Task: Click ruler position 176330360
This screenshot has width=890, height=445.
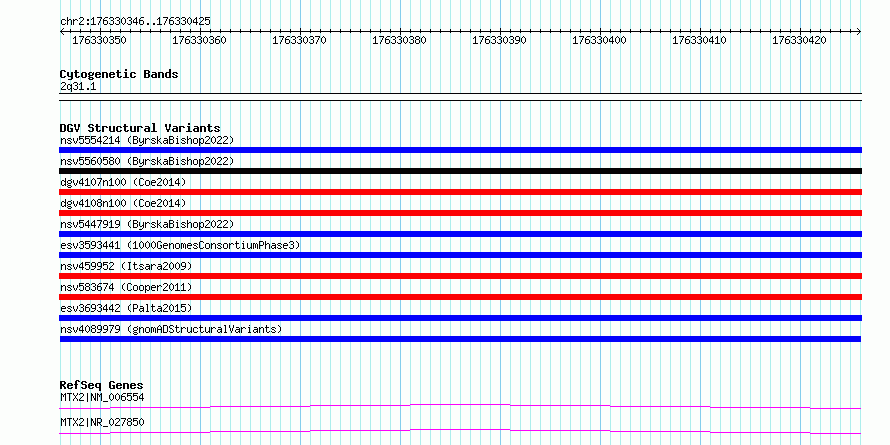Action: (x=199, y=40)
